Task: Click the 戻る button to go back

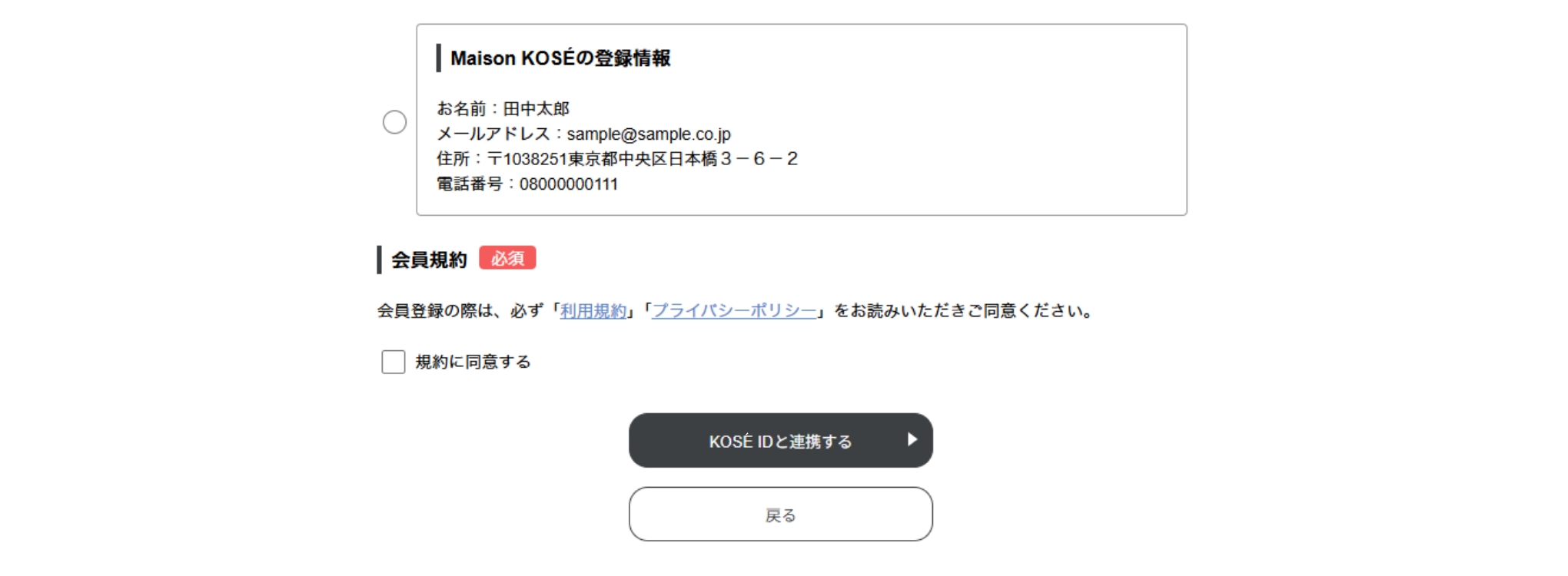Action: pyautogui.click(x=780, y=515)
